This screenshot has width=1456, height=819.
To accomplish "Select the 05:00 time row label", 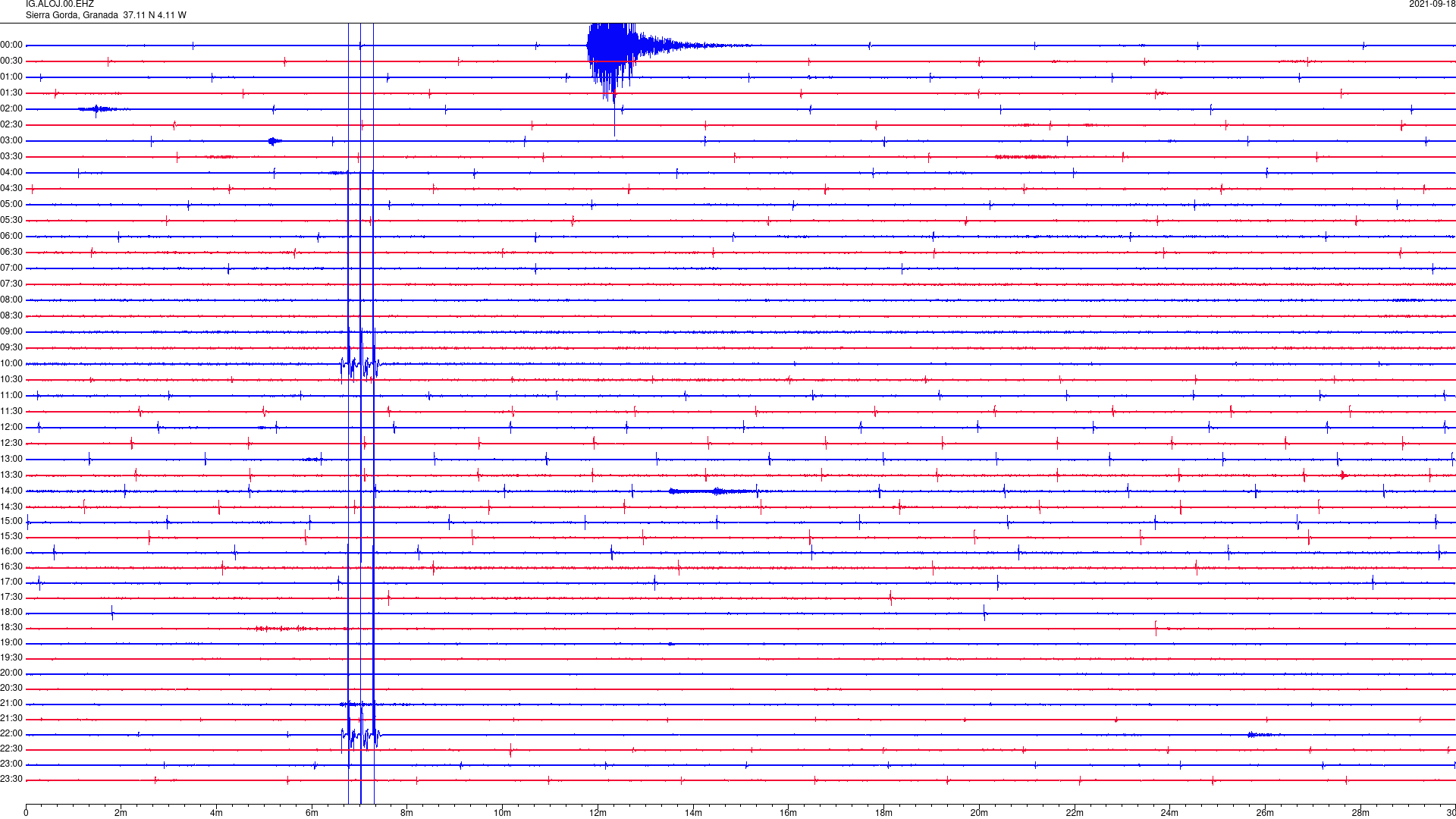I will coord(11,205).
